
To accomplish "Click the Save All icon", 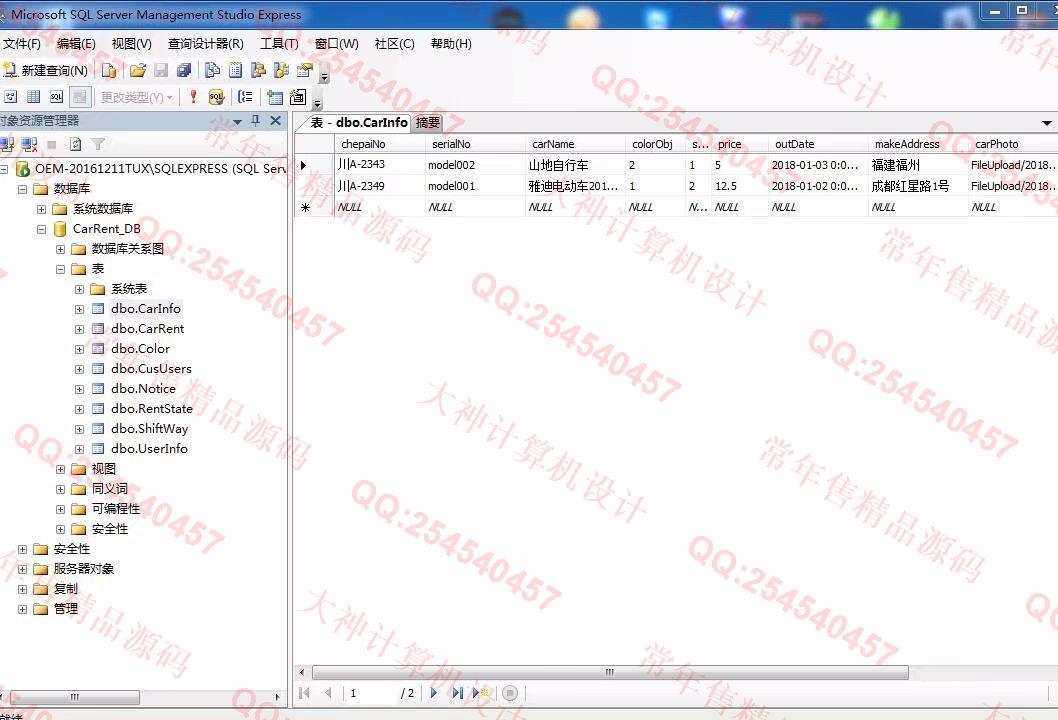I will (x=184, y=70).
